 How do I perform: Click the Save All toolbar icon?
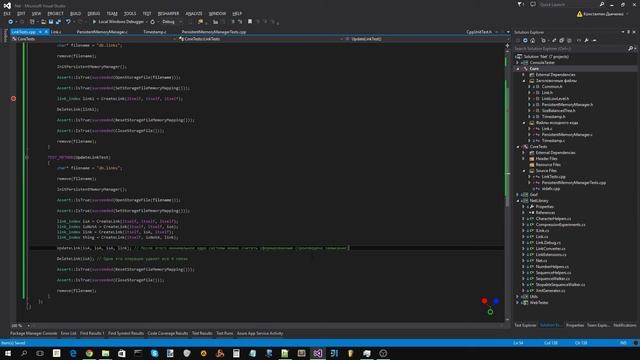pos(58,22)
